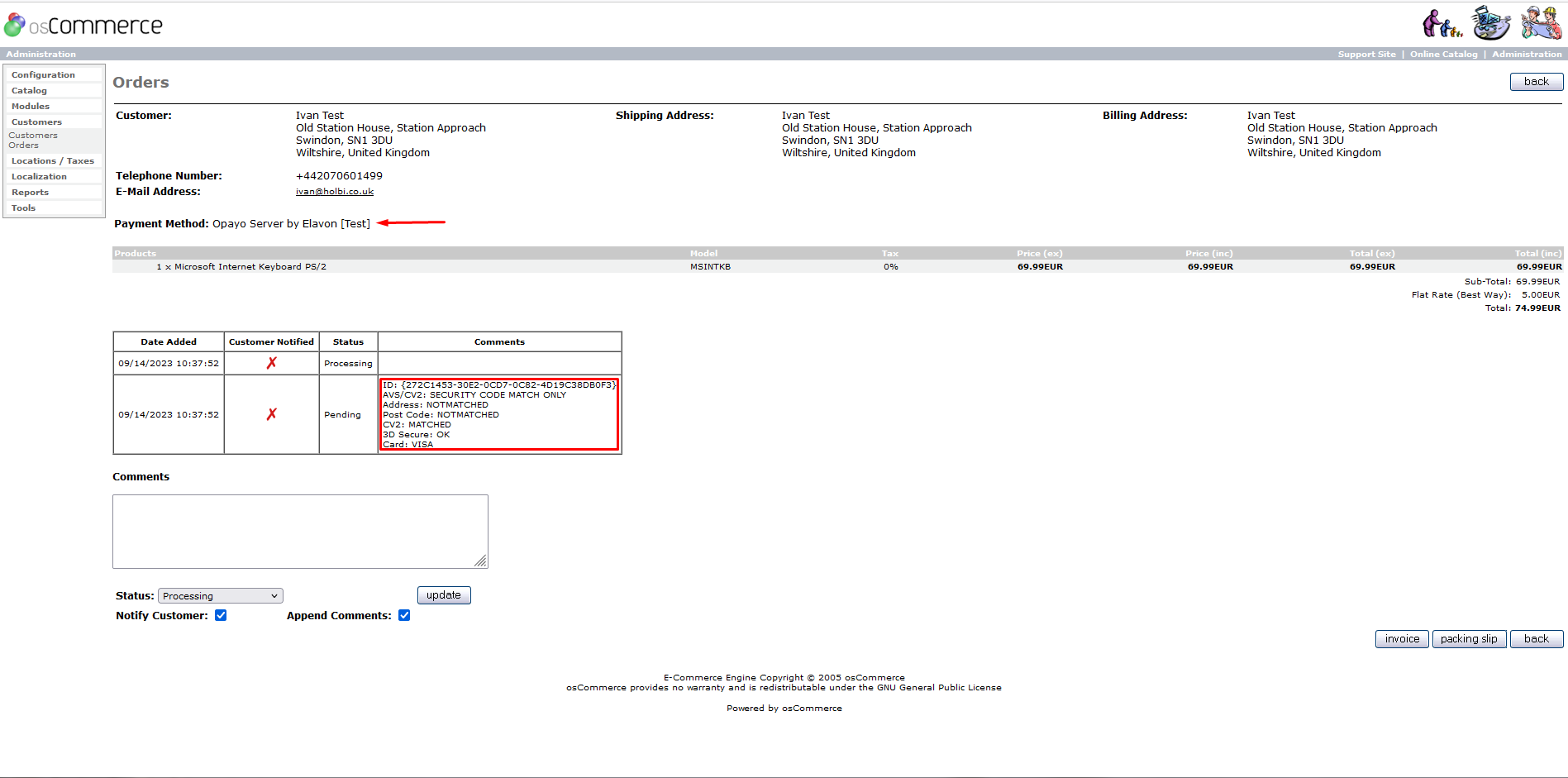This screenshot has width=1568, height=778.
Task: Click the telephone number +442070601499
Action: tap(339, 176)
